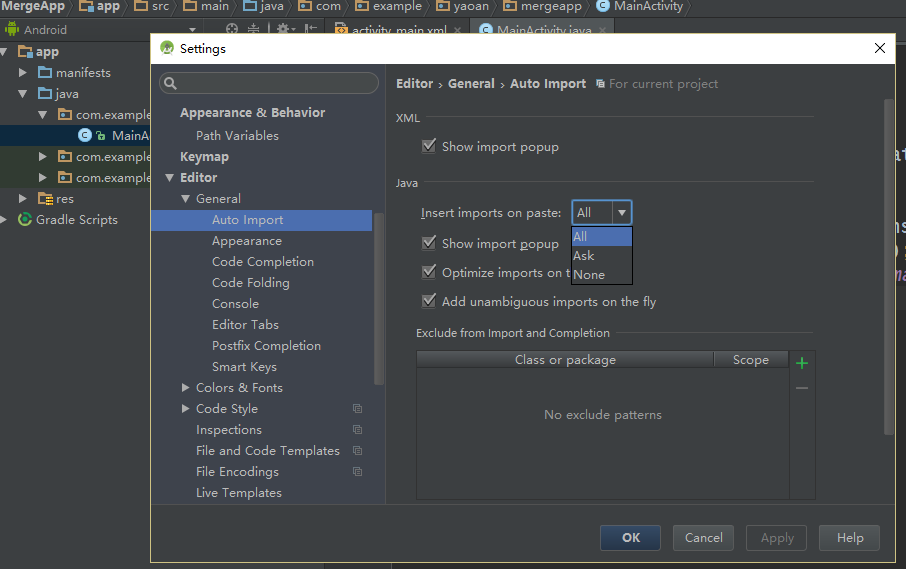Select Smart Keys settings
Viewport: 906px width, 569px height.
click(244, 367)
